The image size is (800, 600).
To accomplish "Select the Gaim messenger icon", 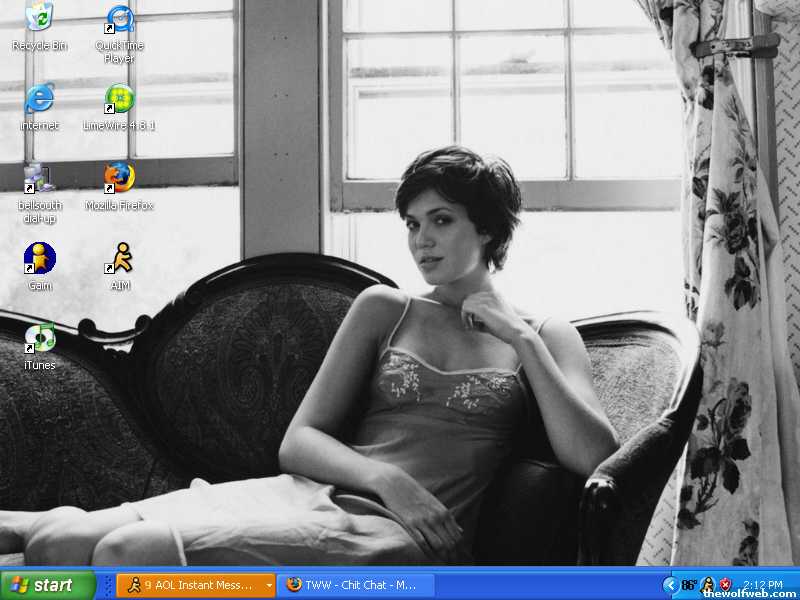I will tap(39, 258).
